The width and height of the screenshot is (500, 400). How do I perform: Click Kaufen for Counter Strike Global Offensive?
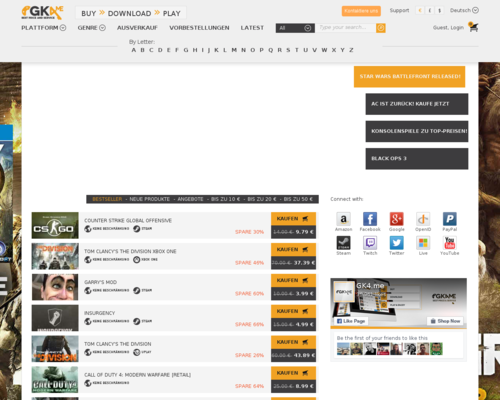(293, 219)
